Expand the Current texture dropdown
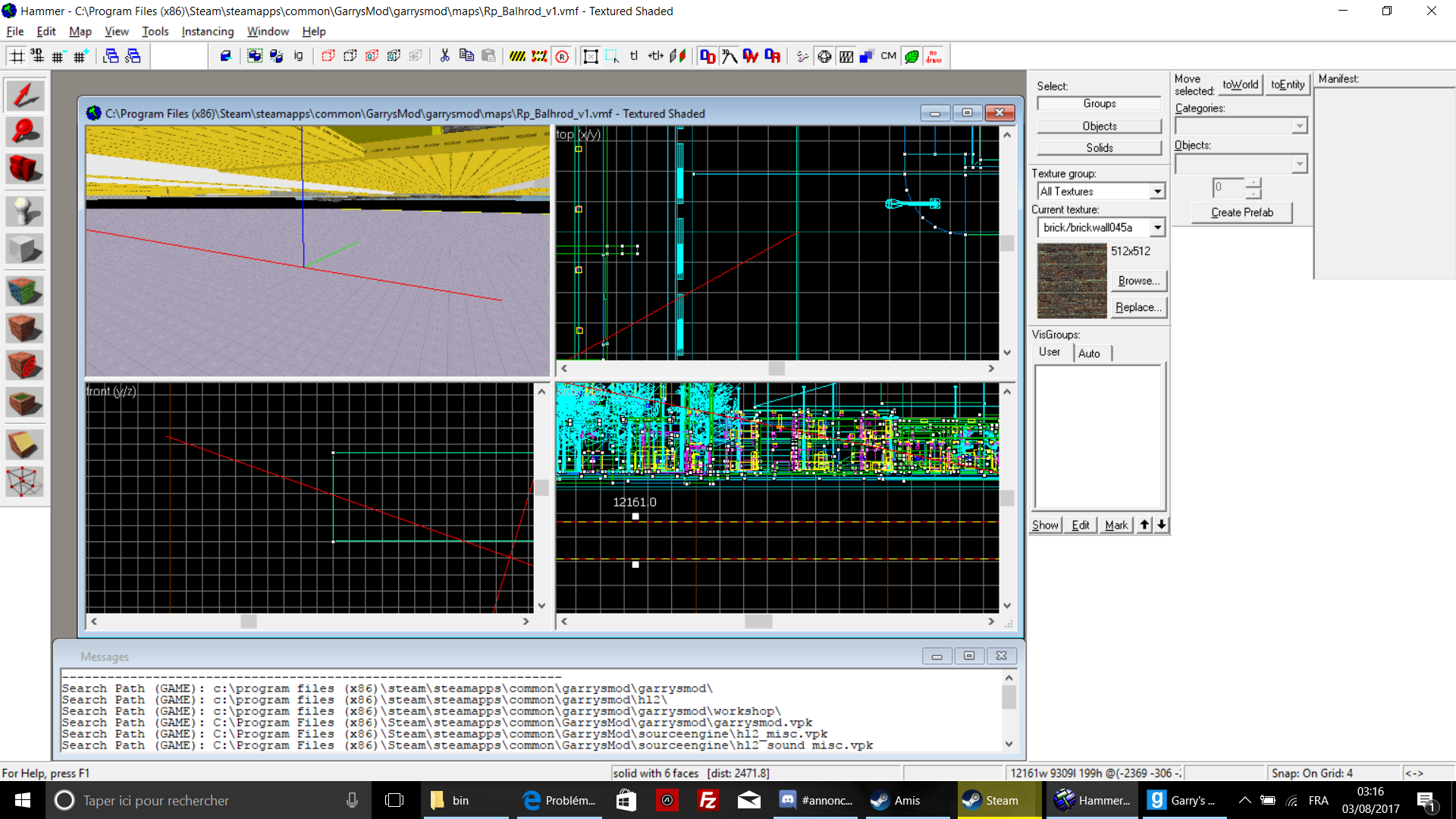 [1157, 227]
